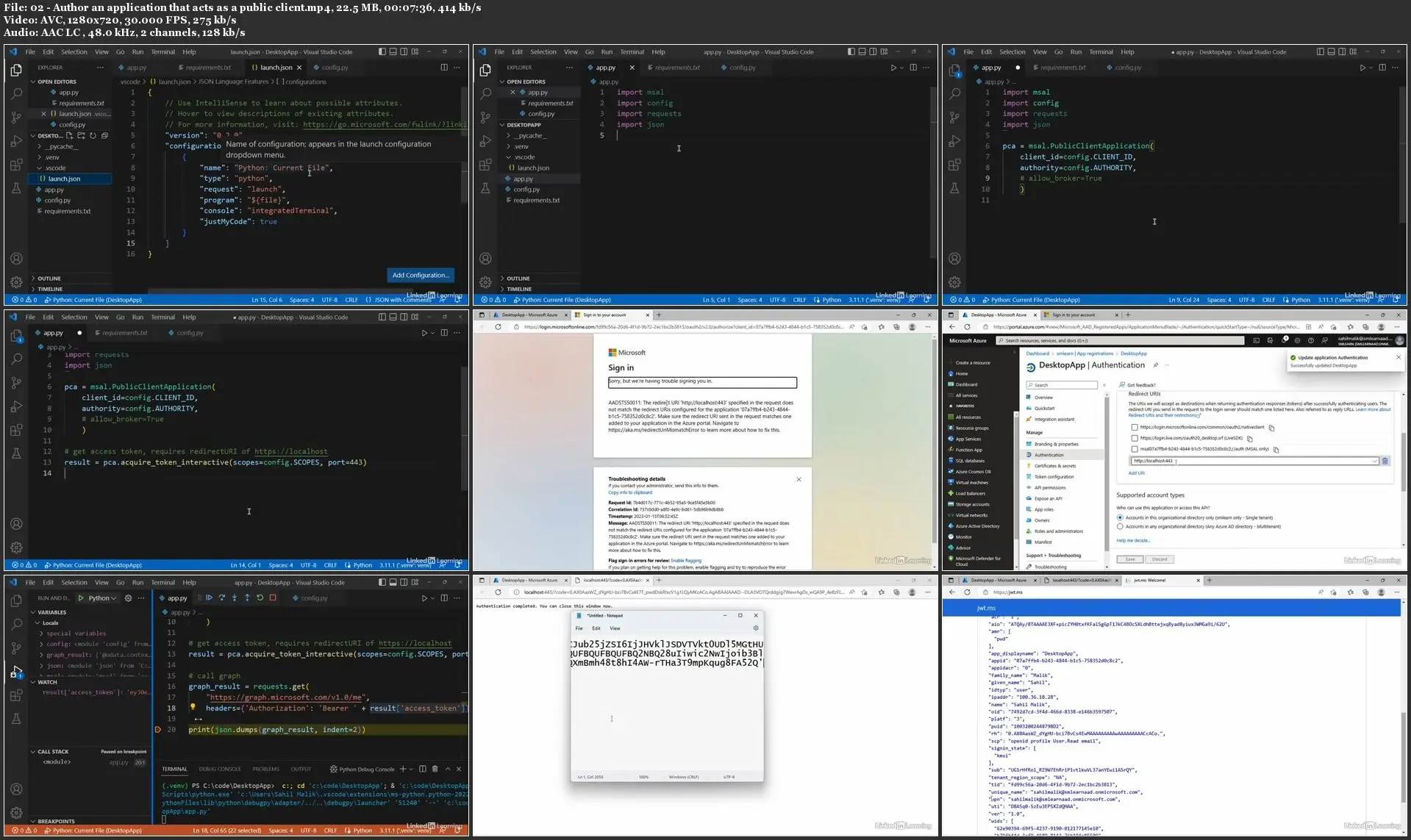Start debugging with green play beside Python
The image size is (1411, 840).
81,598
